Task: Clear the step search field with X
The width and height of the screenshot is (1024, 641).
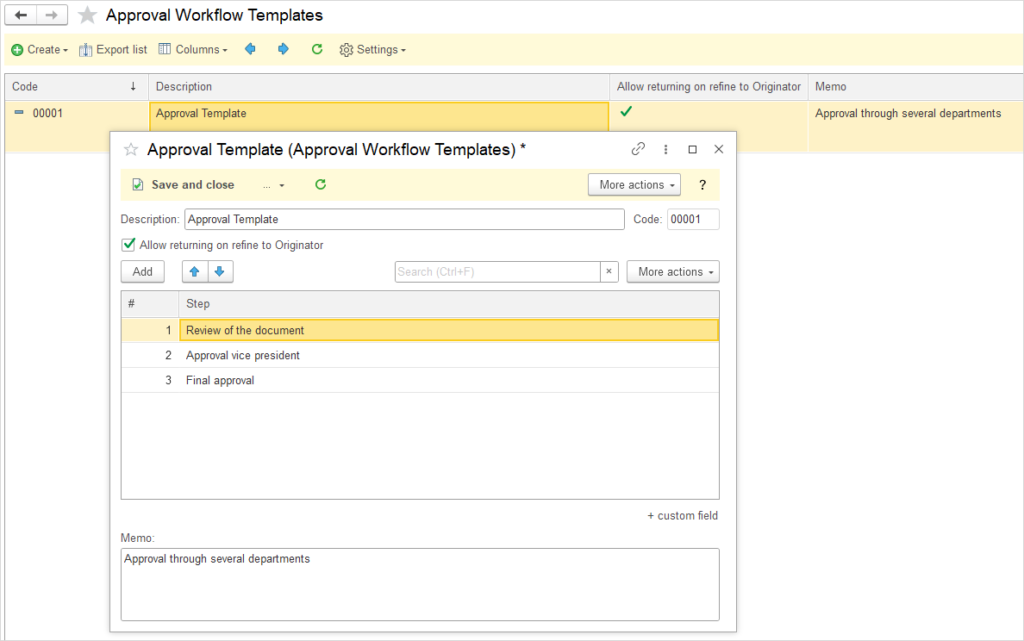Action: coord(608,272)
